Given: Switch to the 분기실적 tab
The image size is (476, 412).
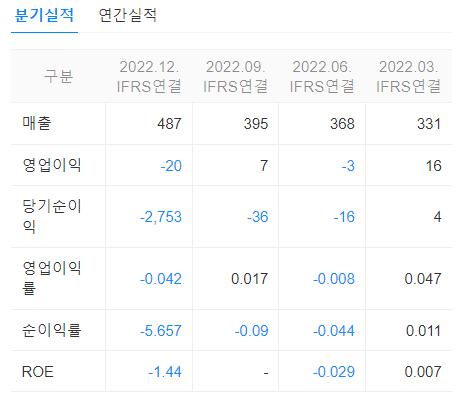Looking at the screenshot, I should click(x=44, y=15).
